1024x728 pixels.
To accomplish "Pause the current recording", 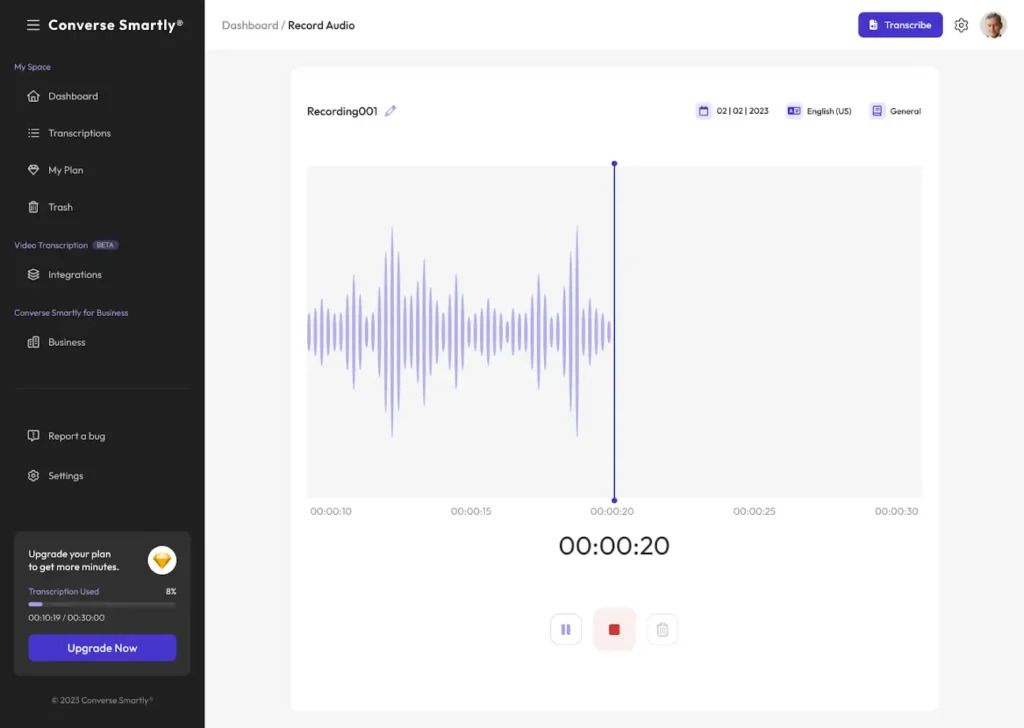I will coord(565,629).
